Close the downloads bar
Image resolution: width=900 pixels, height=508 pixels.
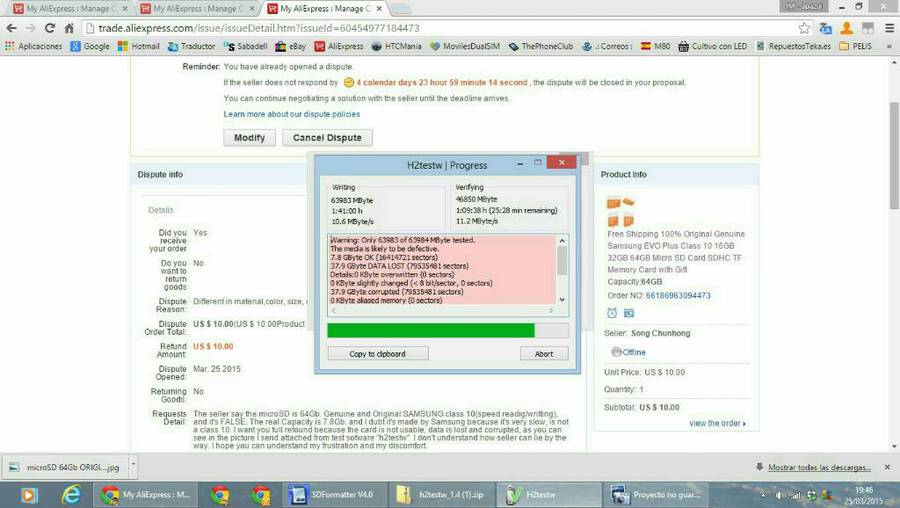(x=887, y=467)
